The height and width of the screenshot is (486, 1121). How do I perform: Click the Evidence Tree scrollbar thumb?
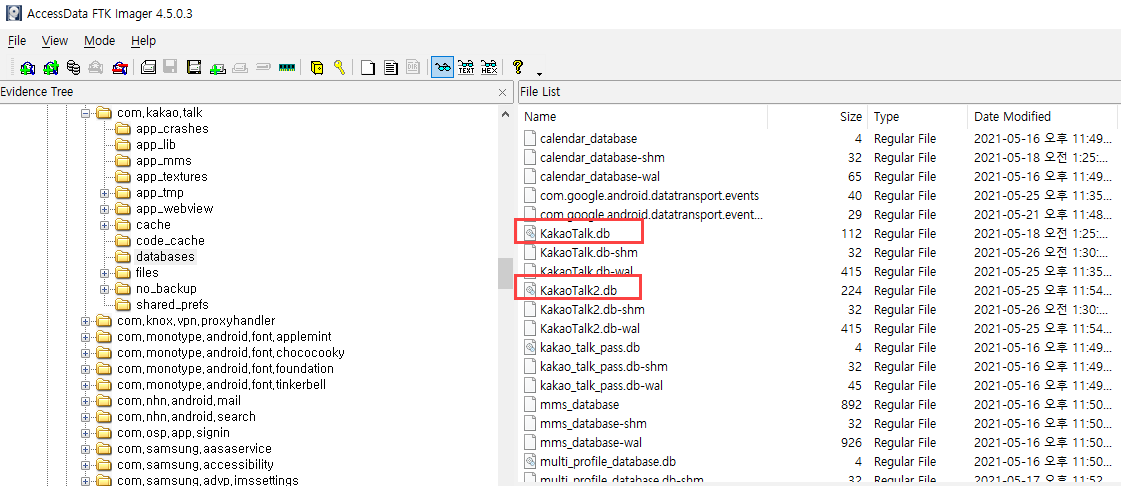click(506, 273)
